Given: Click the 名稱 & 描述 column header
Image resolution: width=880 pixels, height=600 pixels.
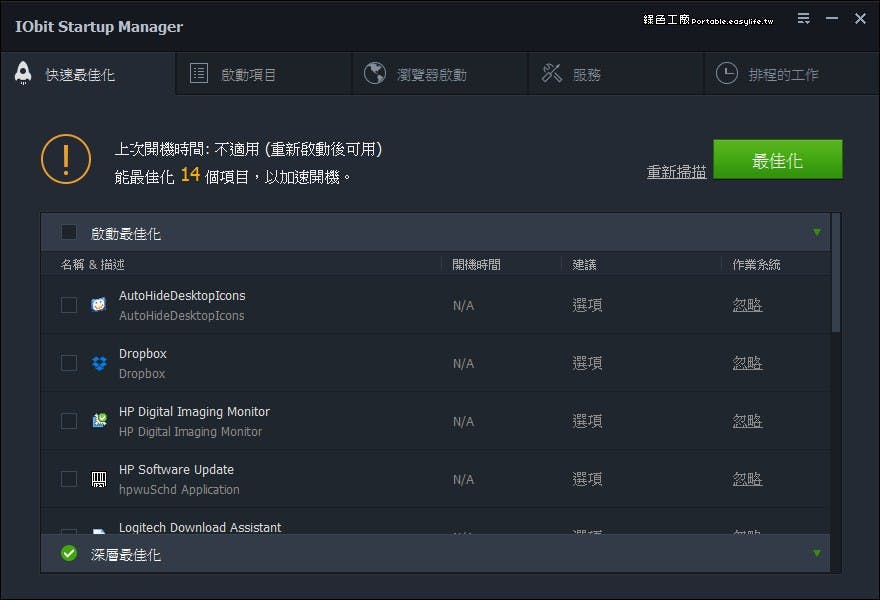Looking at the screenshot, I should [x=93, y=264].
